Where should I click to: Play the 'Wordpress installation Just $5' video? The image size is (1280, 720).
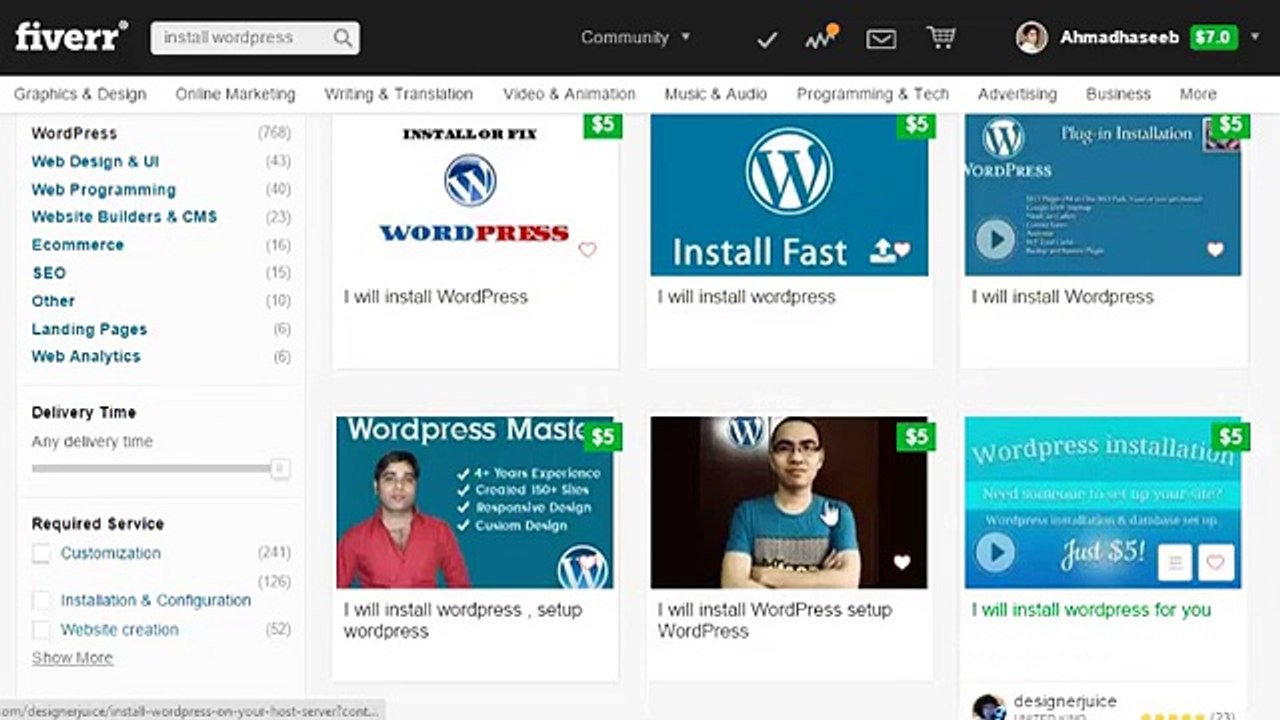tap(995, 552)
